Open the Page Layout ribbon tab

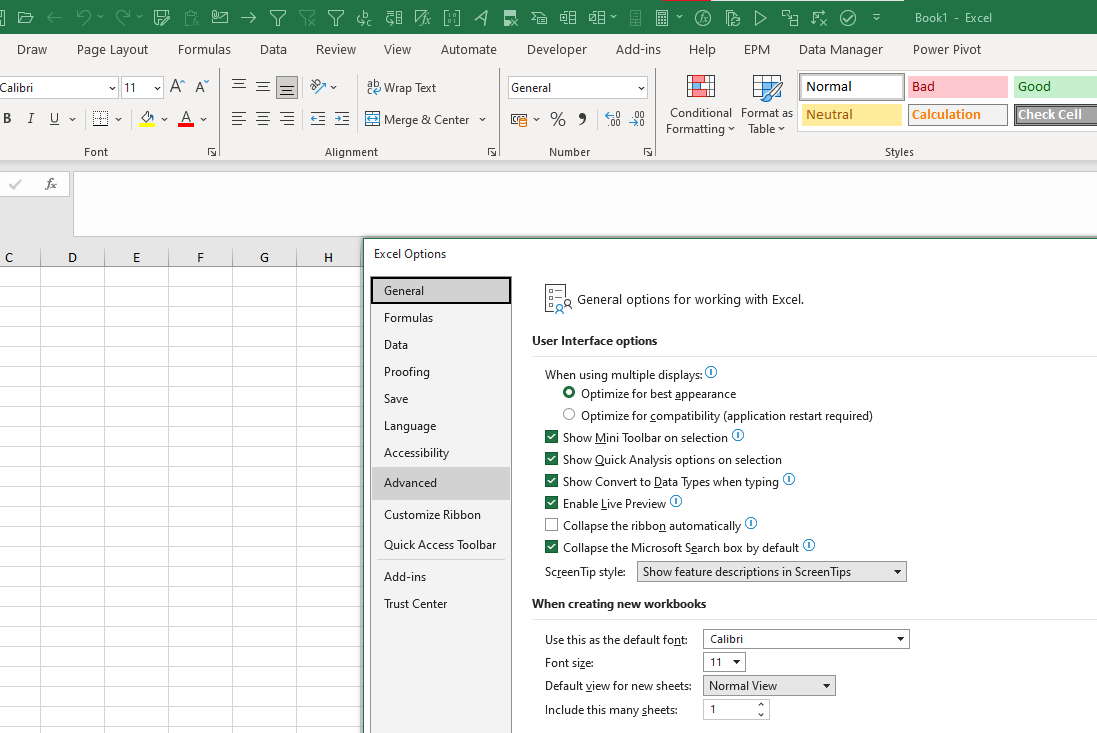[x=112, y=49]
